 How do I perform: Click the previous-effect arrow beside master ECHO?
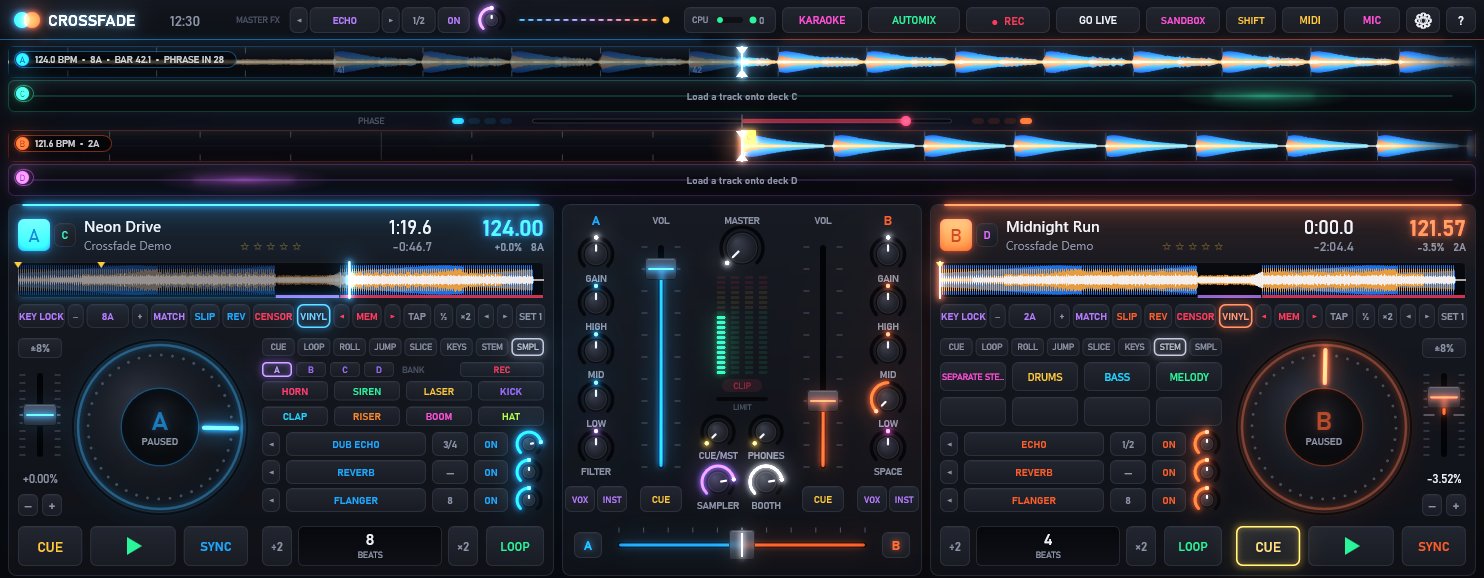coord(297,20)
